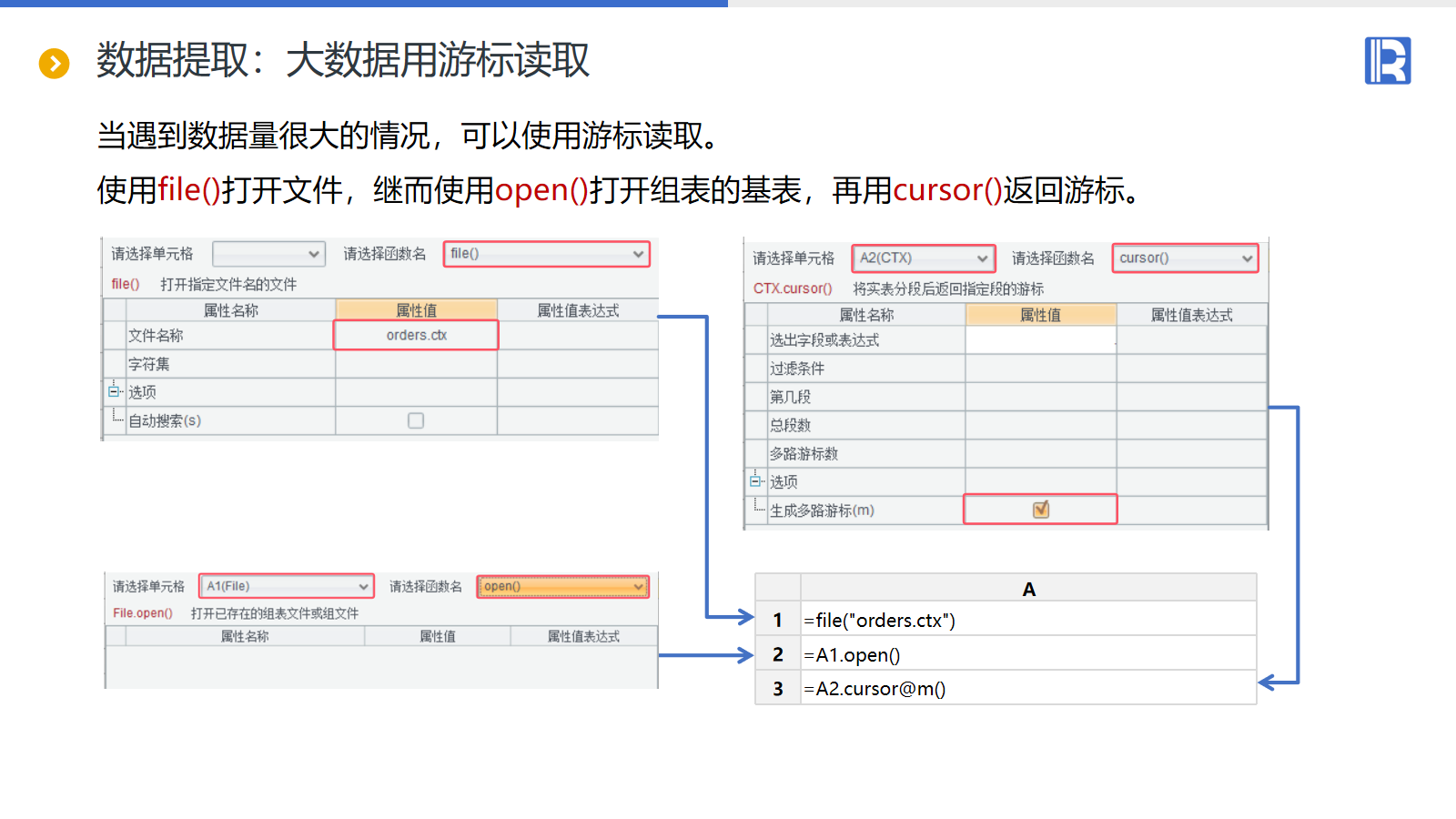The image size is (1456, 819).
Task: Select the 属性名称 header in file() panel
Action: click(231, 310)
